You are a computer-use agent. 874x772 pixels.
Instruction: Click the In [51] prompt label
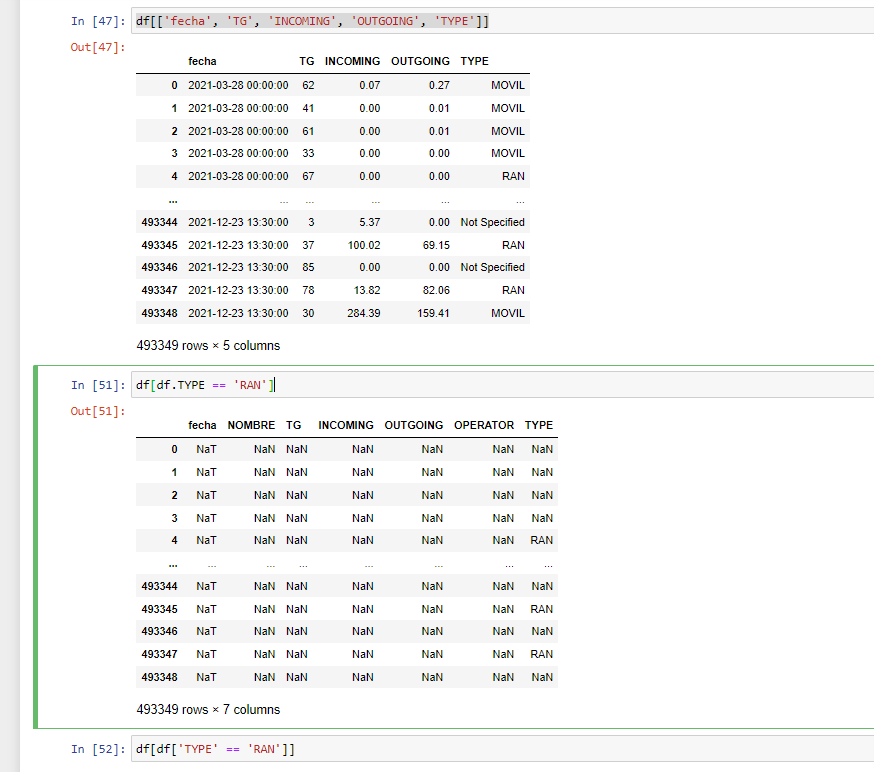pos(98,385)
